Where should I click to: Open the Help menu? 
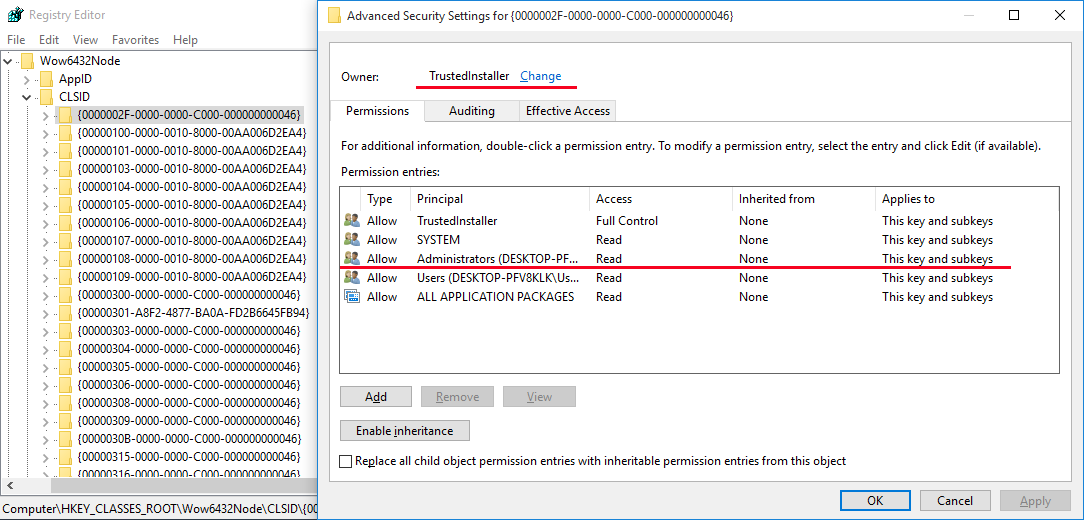[185, 40]
